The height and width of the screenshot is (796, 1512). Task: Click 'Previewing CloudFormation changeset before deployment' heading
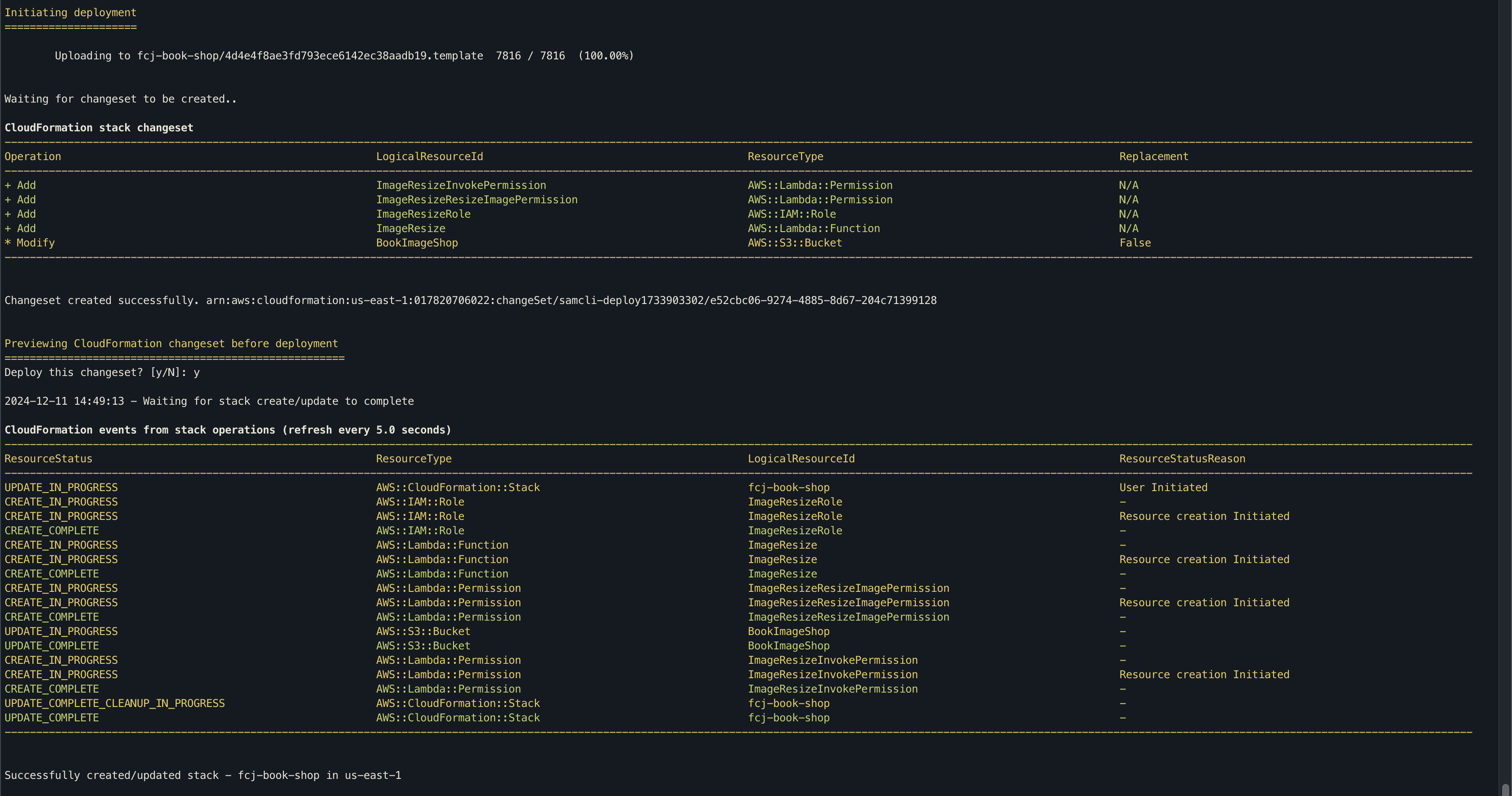pyautogui.click(x=171, y=344)
